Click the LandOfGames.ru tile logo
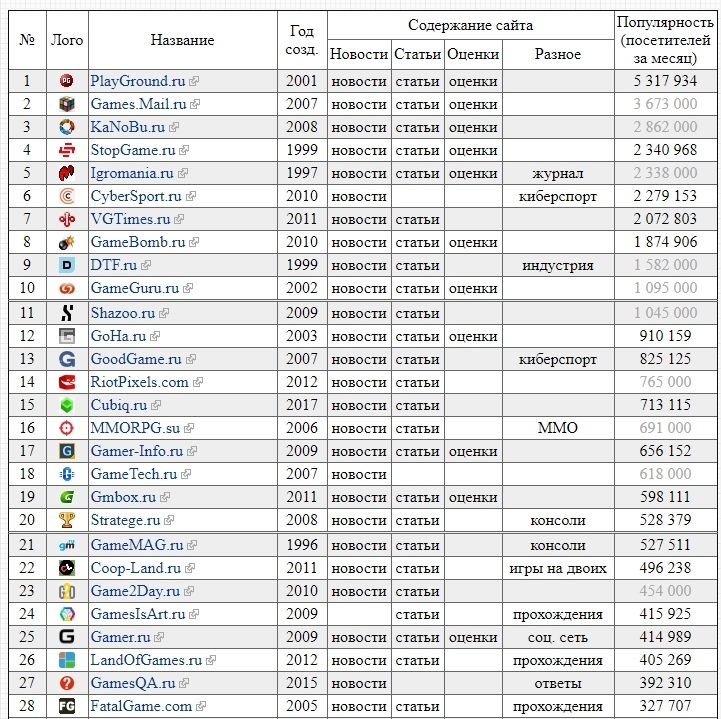Image resolution: width=721 pixels, height=719 pixels. tap(67, 660)
